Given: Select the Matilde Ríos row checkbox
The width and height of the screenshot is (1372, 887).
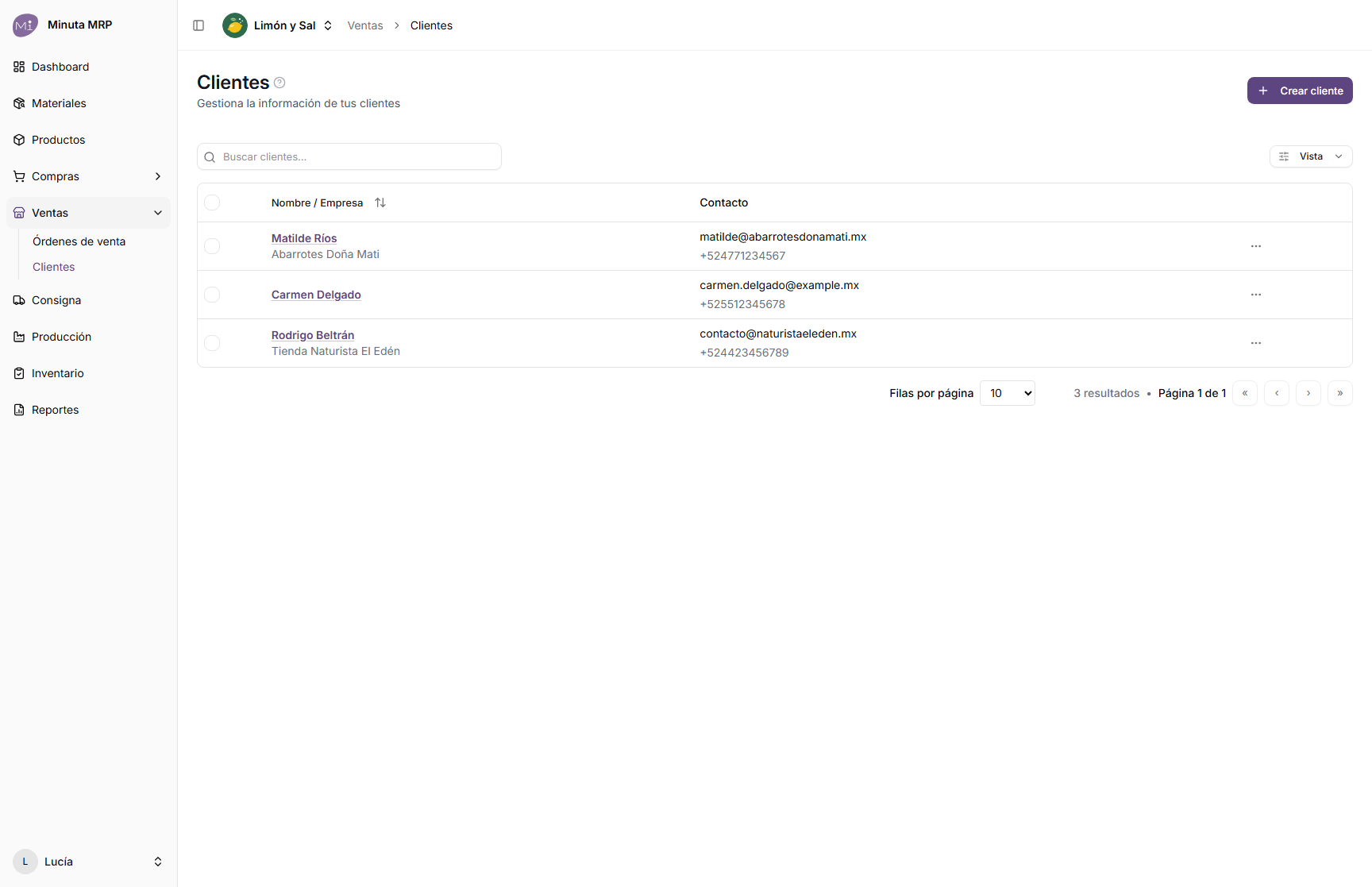Looking at the screenshot, I should (x=212, y=246).
